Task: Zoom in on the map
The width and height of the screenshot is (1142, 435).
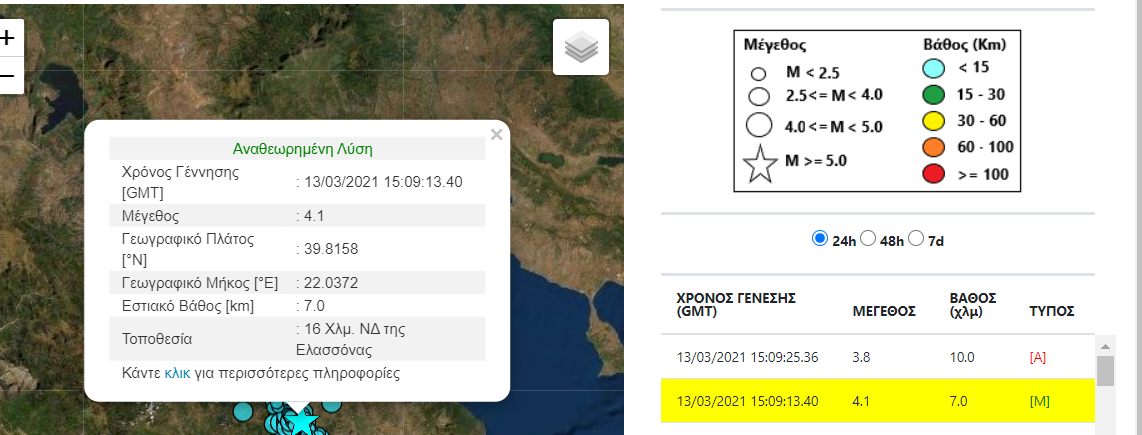Action: pyautogui.click(x=8, y=39)
